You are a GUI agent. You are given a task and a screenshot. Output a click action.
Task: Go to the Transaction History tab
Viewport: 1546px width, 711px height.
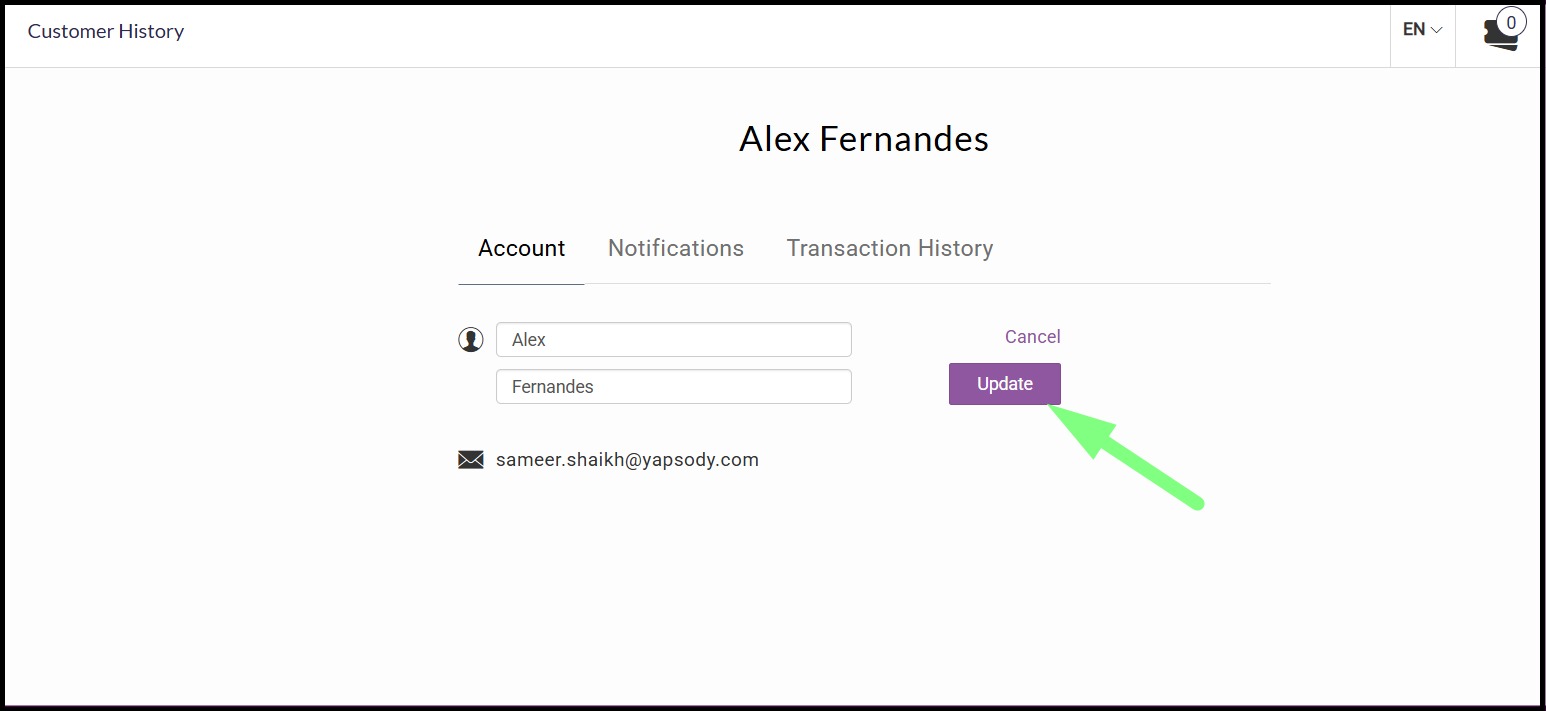point(890,248)
